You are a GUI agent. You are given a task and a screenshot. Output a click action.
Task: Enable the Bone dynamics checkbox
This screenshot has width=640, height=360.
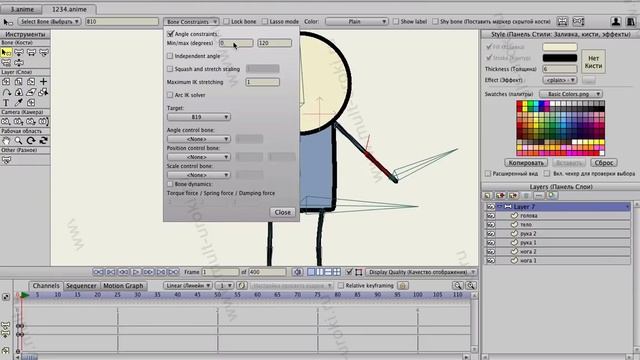(170, 184)
